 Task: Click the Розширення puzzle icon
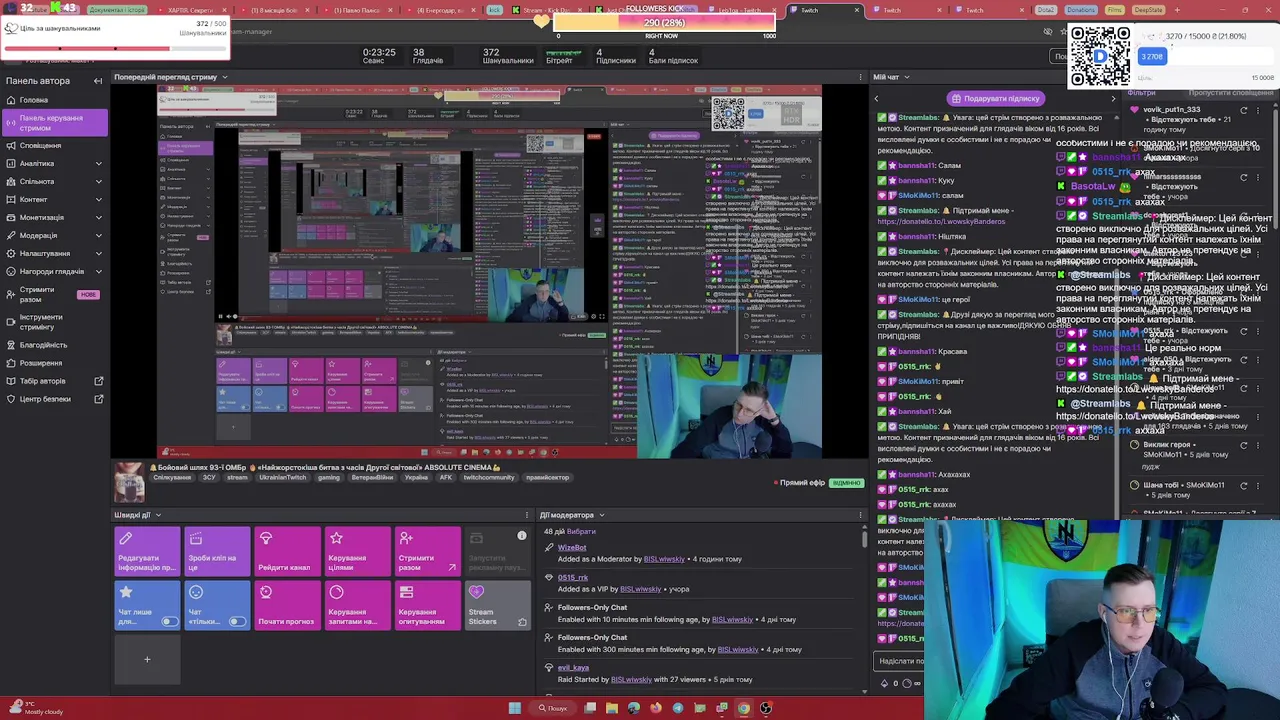click(10, 363)
